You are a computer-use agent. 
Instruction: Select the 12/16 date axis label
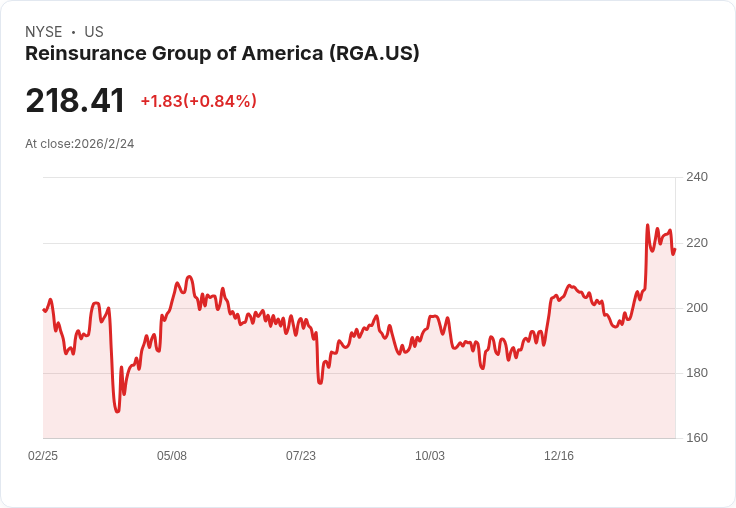click(x=559, y=456)
